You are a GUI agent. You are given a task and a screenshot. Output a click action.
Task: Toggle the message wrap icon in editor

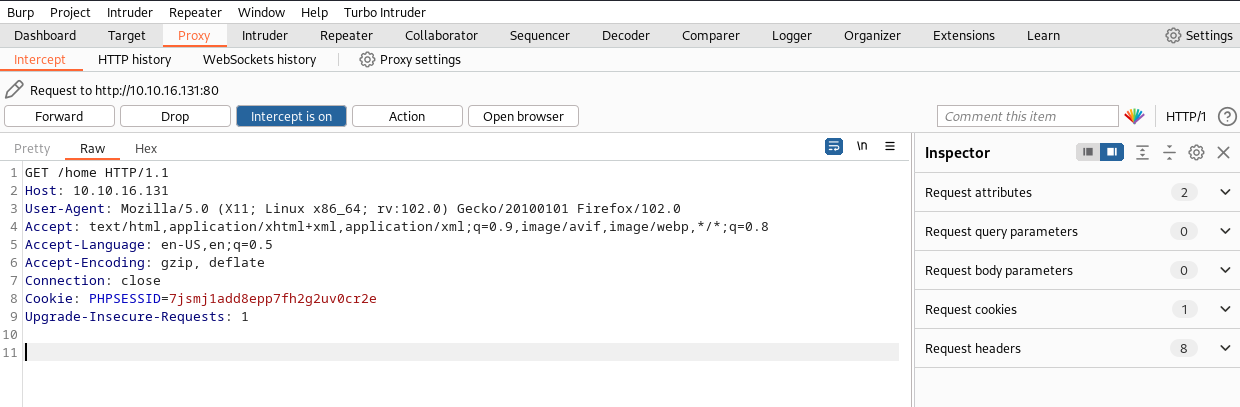click(834, 147)
